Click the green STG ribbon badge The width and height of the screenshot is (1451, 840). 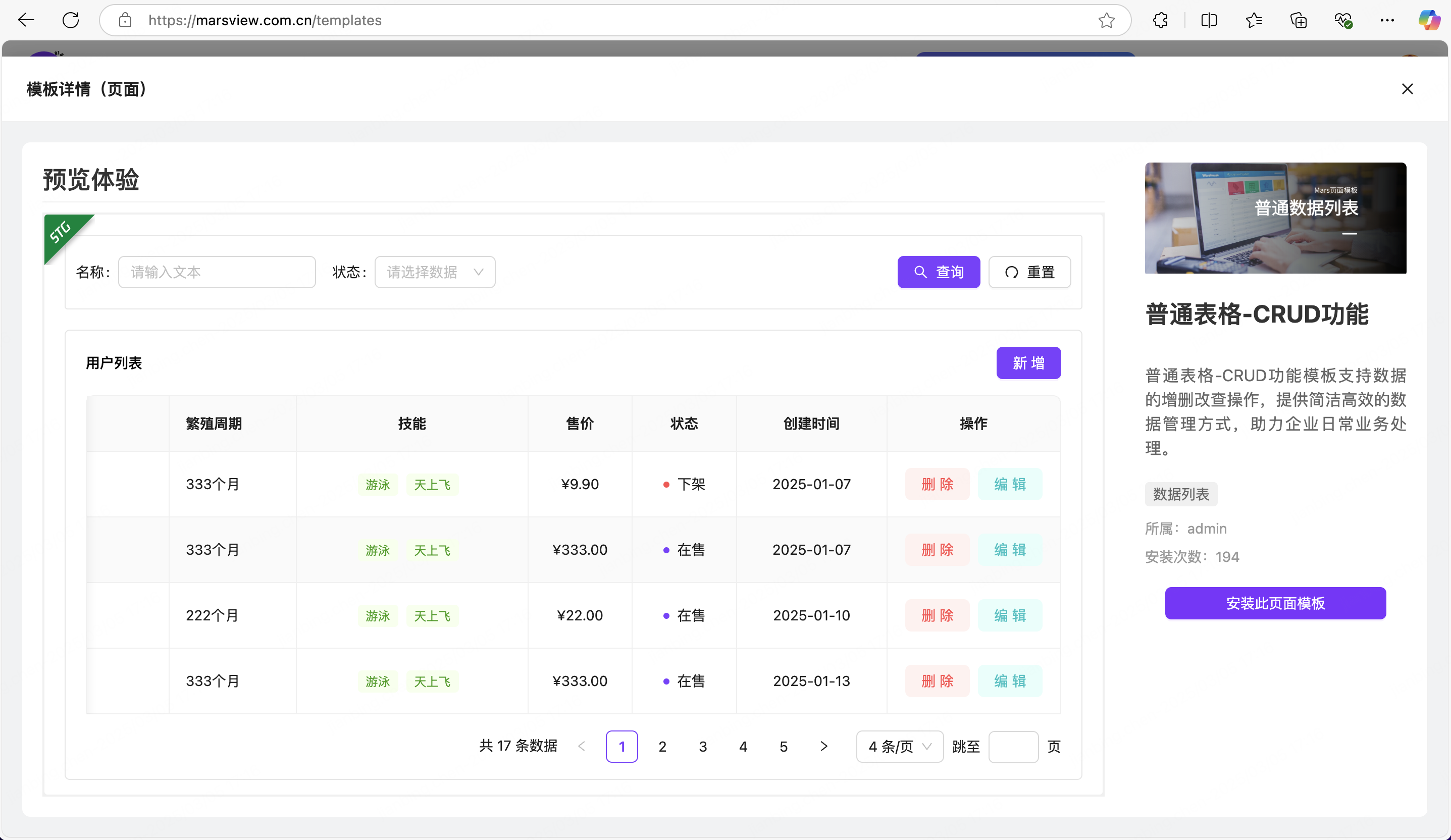[x=62, y=232]
